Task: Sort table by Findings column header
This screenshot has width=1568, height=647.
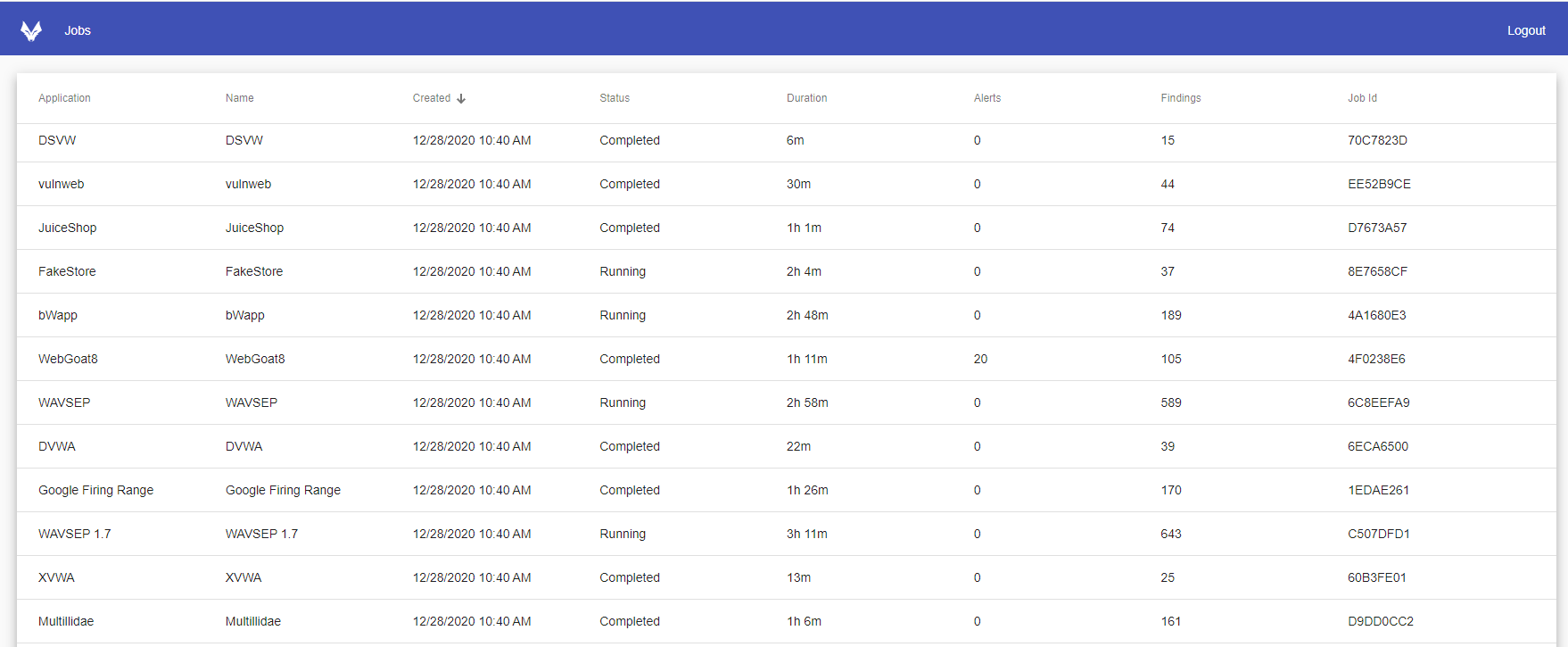Action: (1180, 98)
